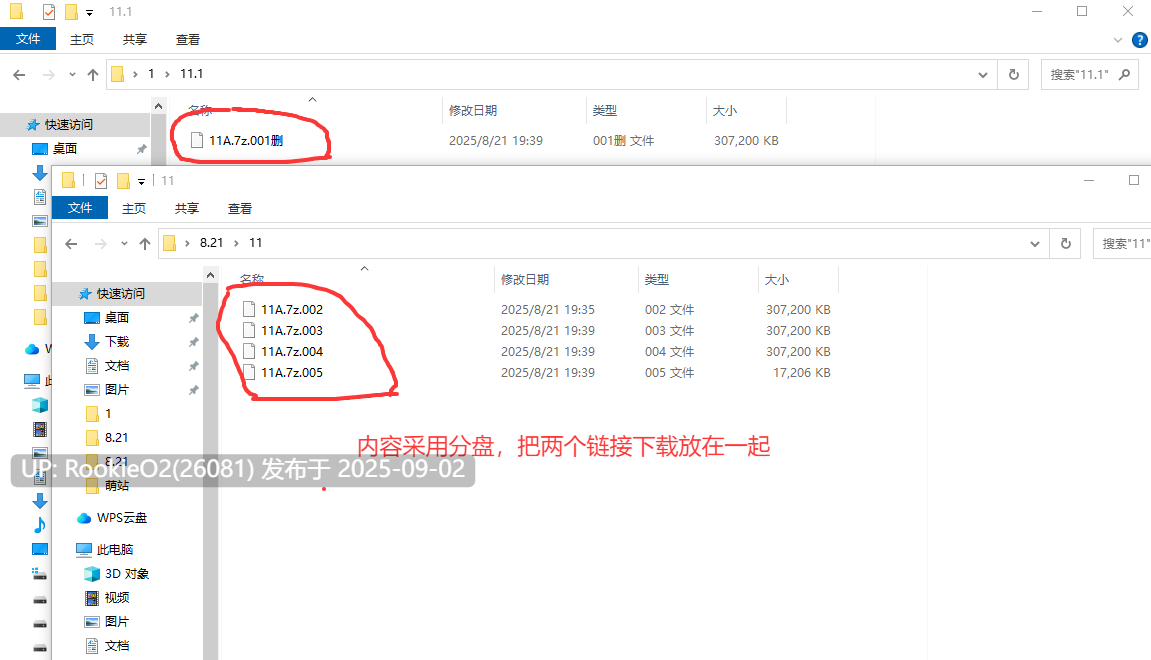The image size is (1151, 660).
Task: Open 文档 under quick access in 11 window
Action: tap(117, 366)
